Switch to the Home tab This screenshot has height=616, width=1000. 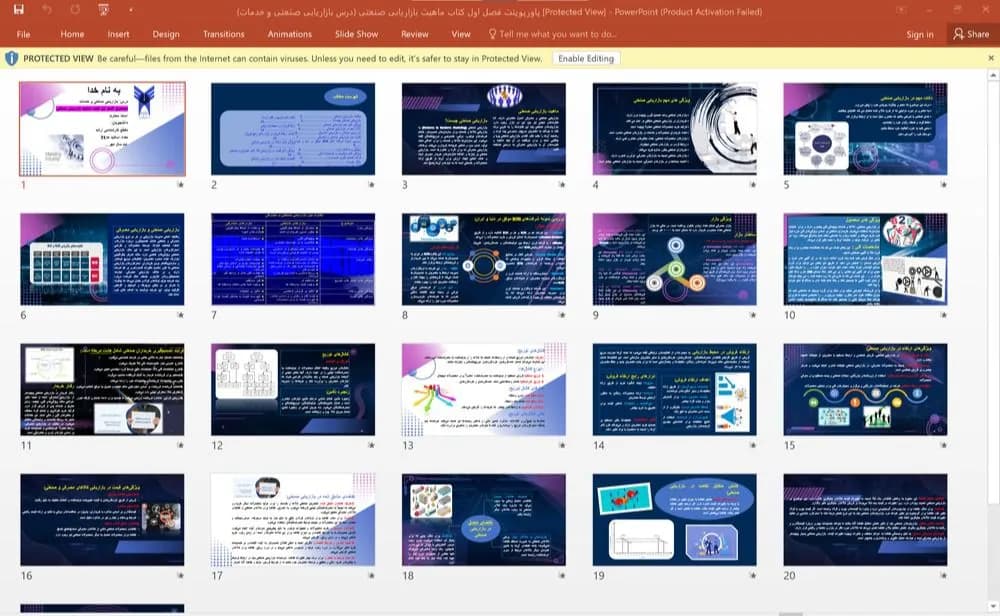click(72, 34)
